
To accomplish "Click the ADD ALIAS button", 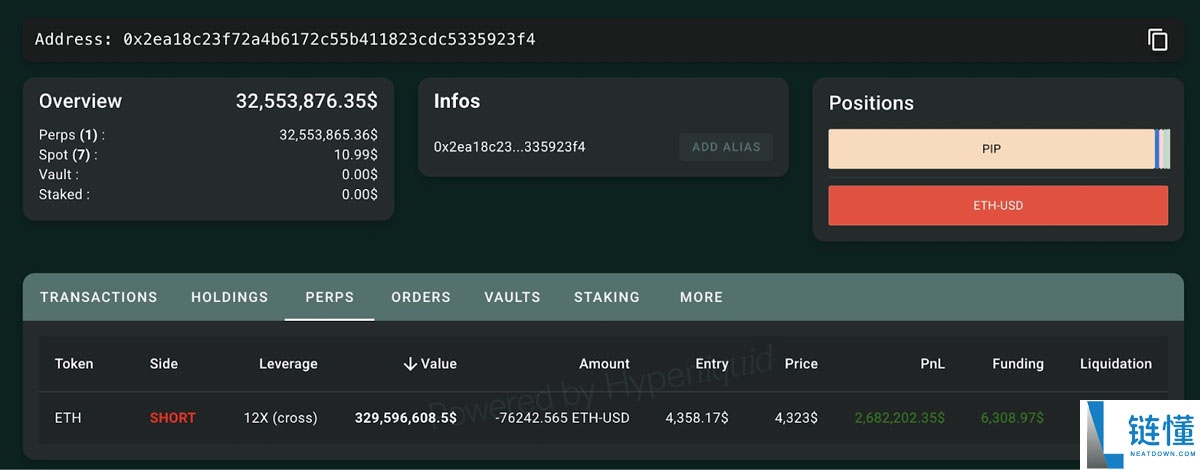I will pyautogui.click(x=726, y=147).
